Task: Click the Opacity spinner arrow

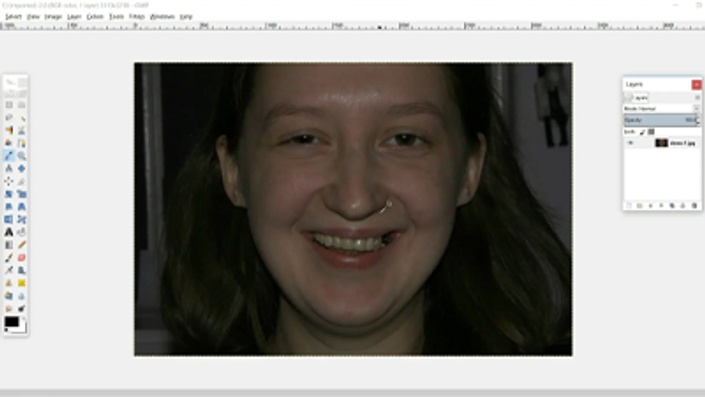Action: (698, 120)
